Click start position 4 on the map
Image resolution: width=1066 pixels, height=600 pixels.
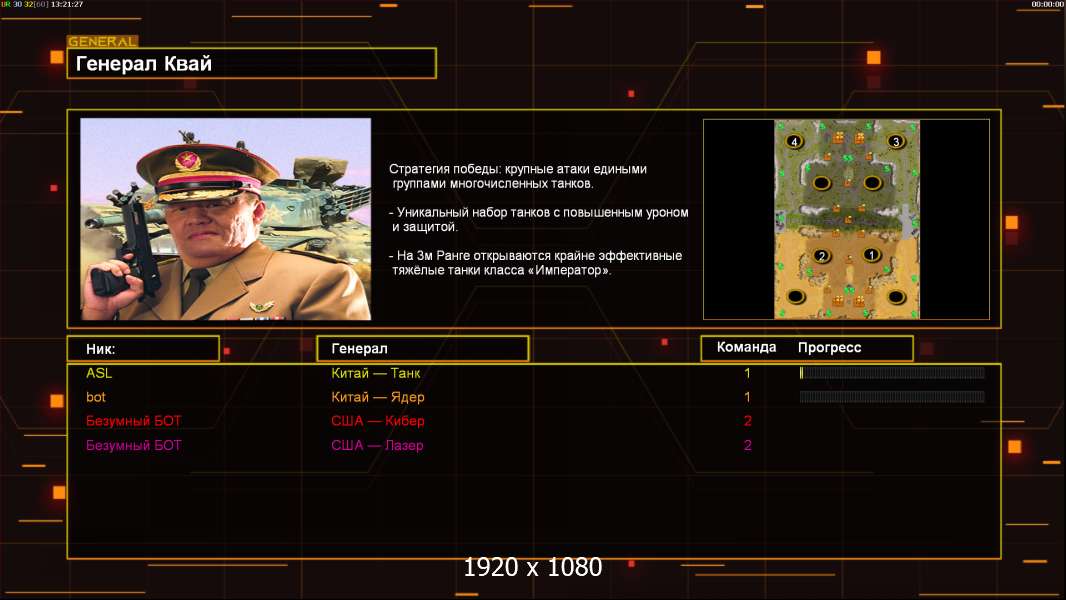(x=794, y=141)
